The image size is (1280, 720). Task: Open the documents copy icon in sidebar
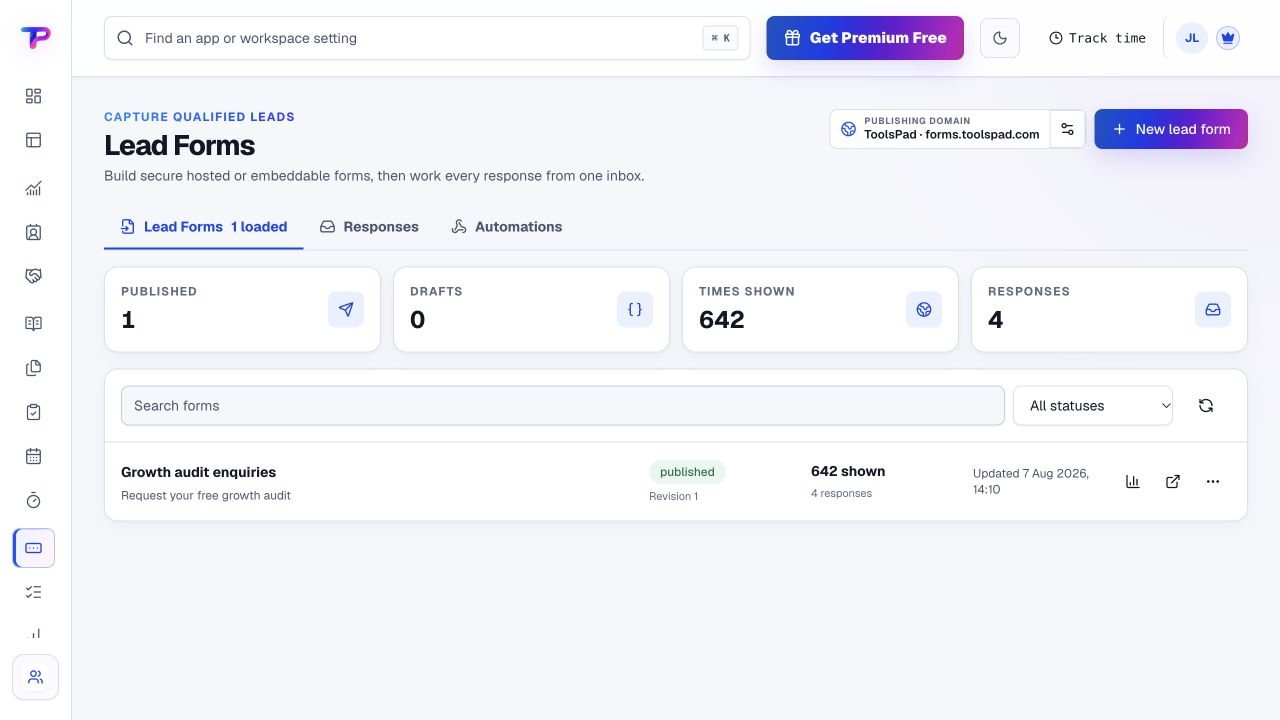click(33, 368)
